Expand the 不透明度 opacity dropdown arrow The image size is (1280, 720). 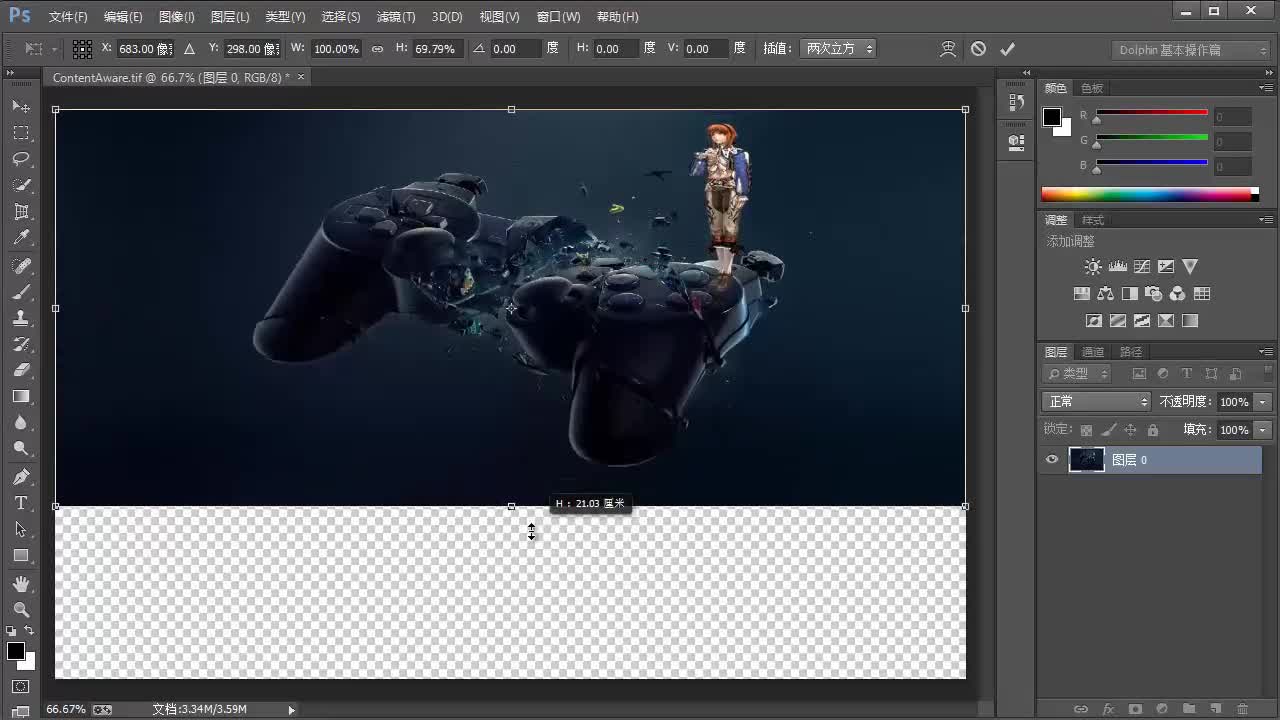pos(1261,401)
